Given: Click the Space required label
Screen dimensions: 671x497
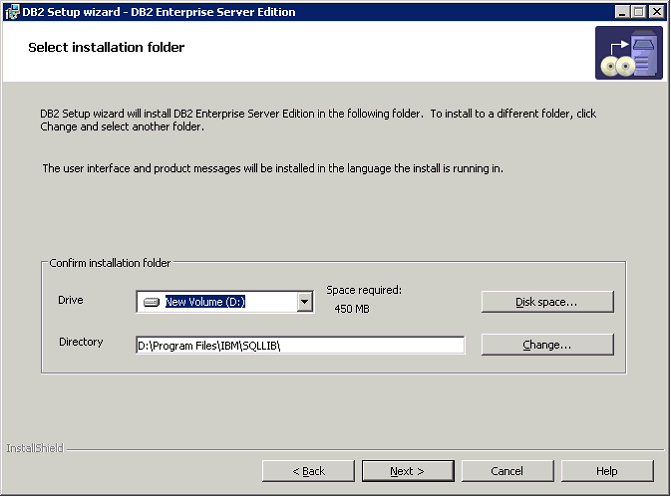Looking at the screenshot, I should coord(364,290).
